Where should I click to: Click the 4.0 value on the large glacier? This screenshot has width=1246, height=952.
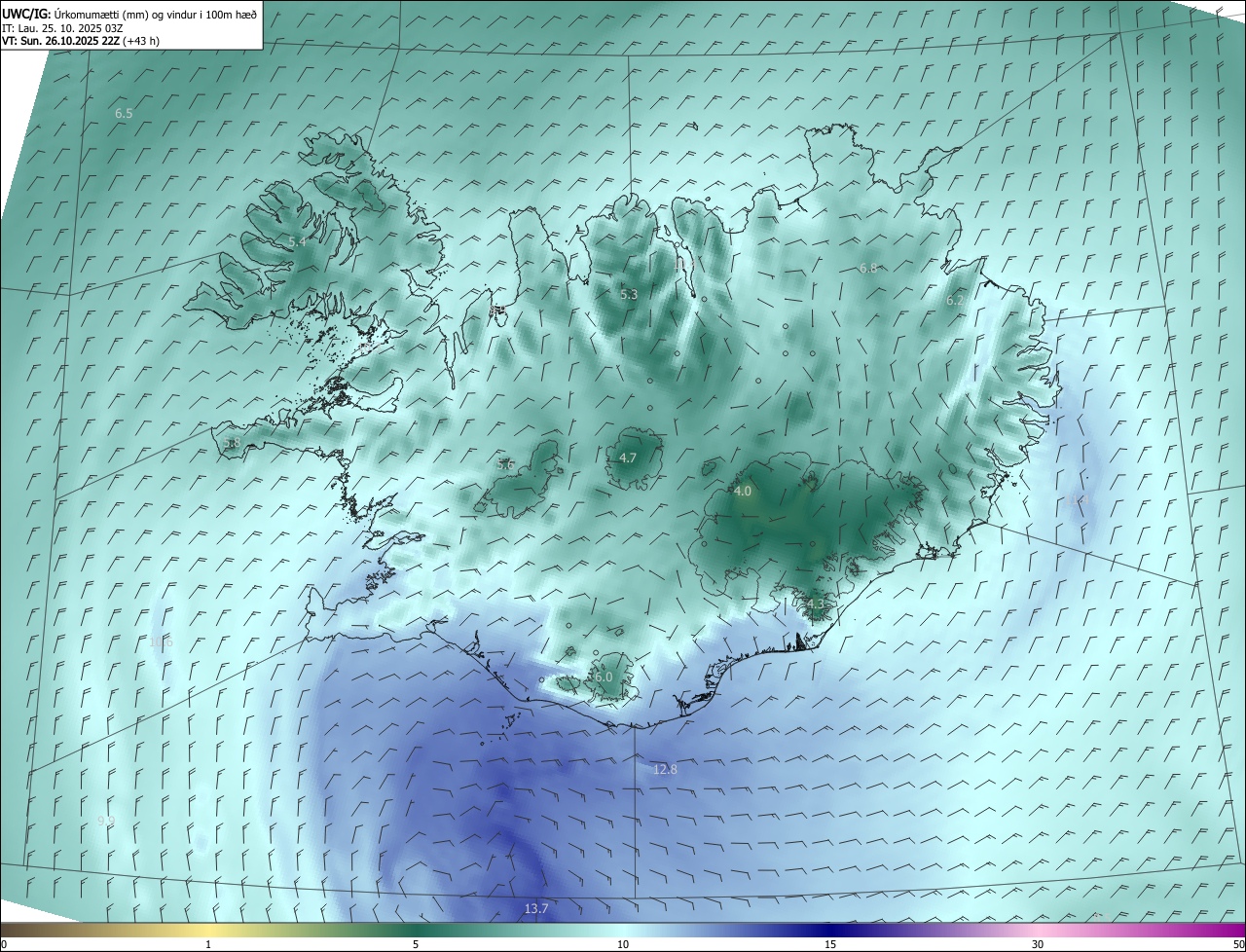point(743,492)
